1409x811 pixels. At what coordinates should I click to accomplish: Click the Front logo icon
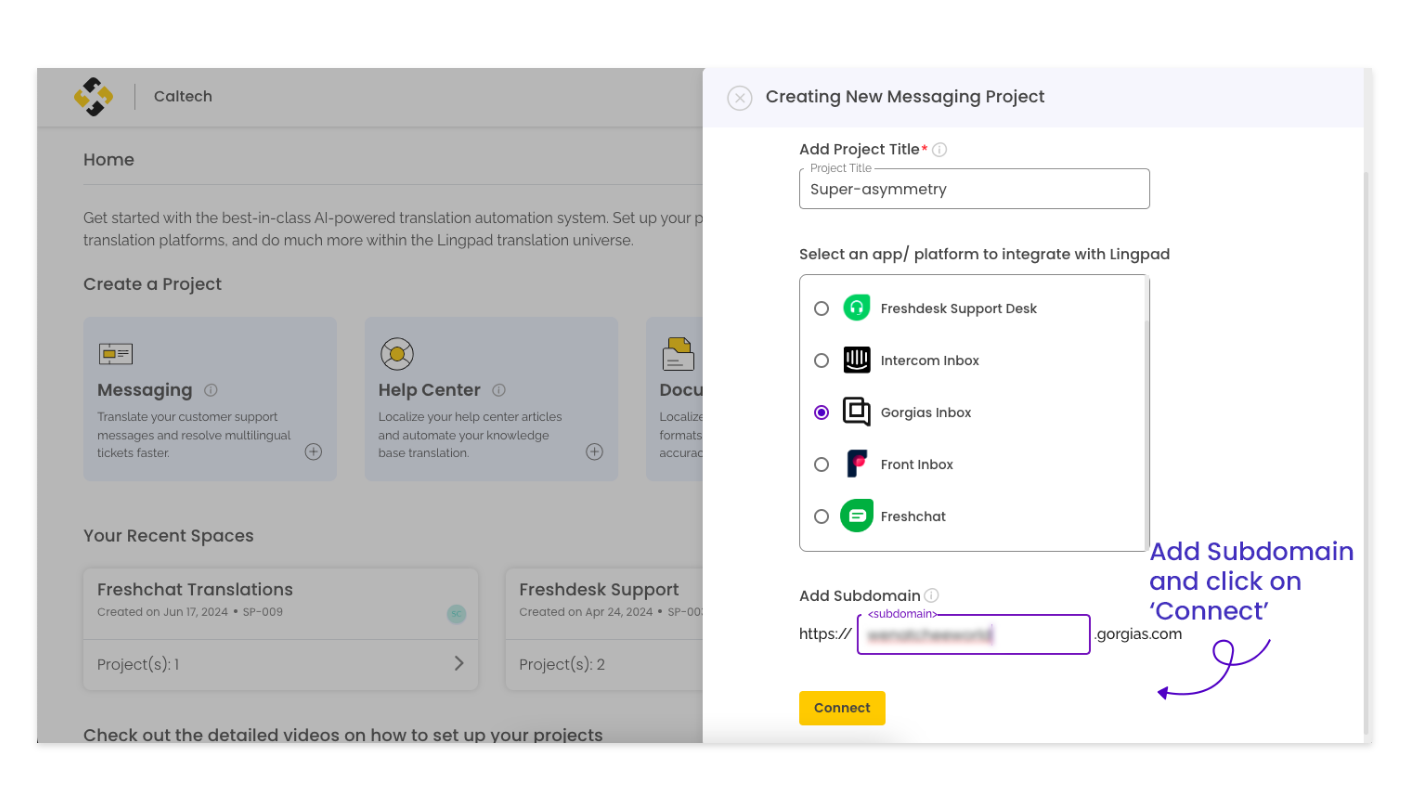pos(857,464)
